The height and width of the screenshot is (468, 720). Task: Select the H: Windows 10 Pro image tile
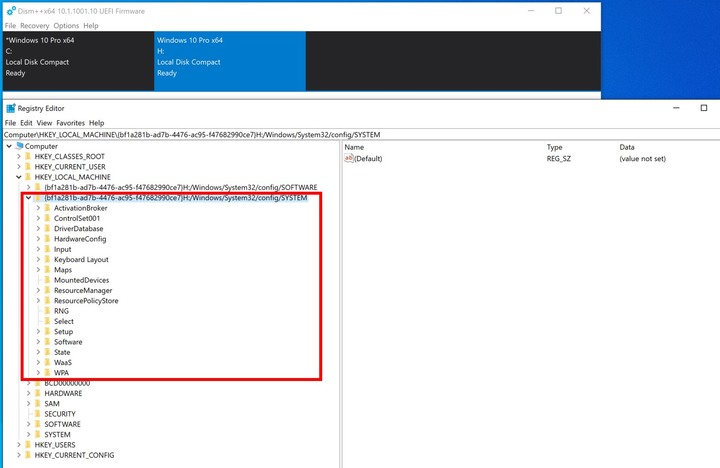tap(230, 61)
